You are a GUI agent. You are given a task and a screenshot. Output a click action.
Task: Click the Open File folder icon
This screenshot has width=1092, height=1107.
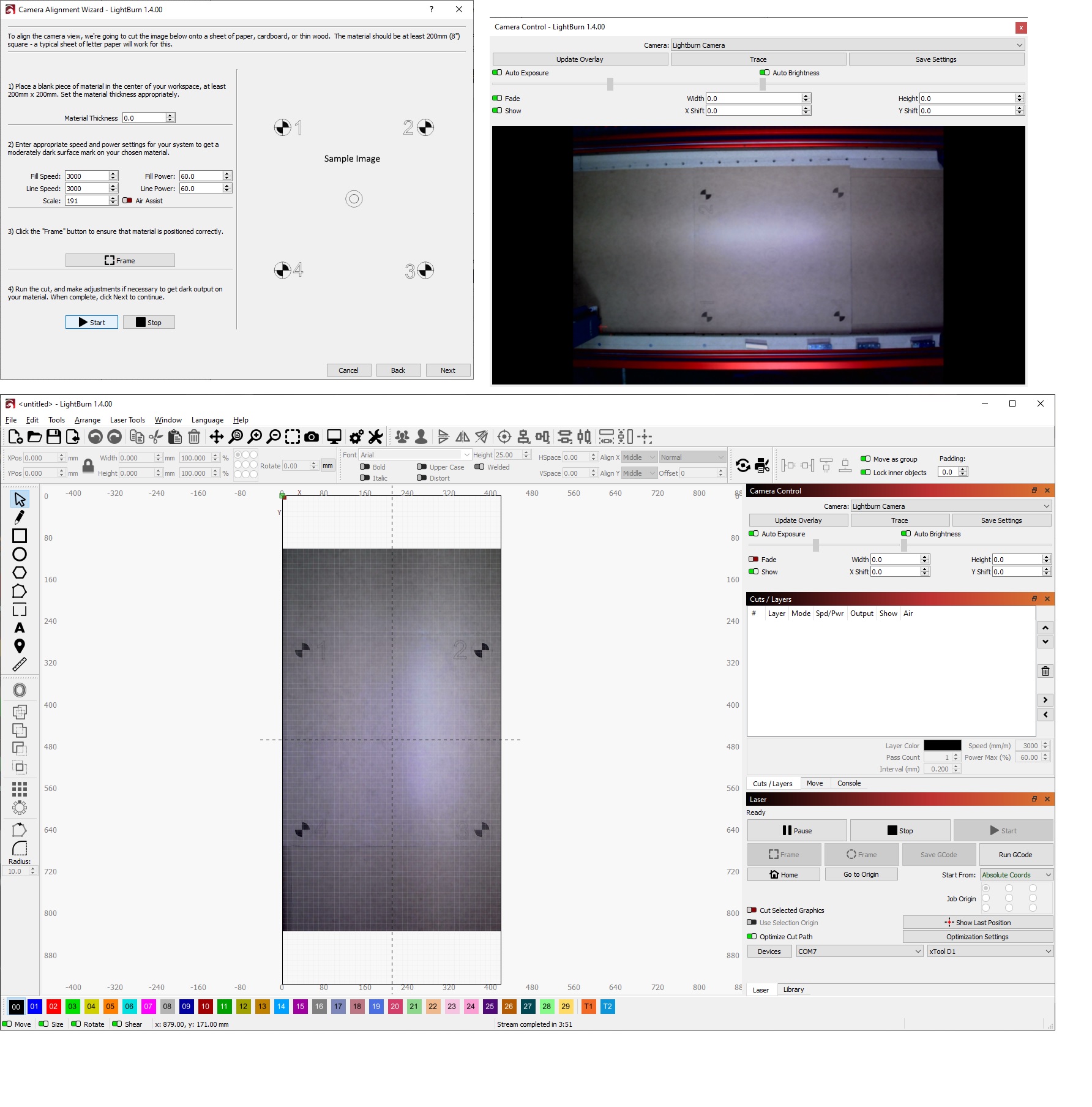tap(35, 437)
